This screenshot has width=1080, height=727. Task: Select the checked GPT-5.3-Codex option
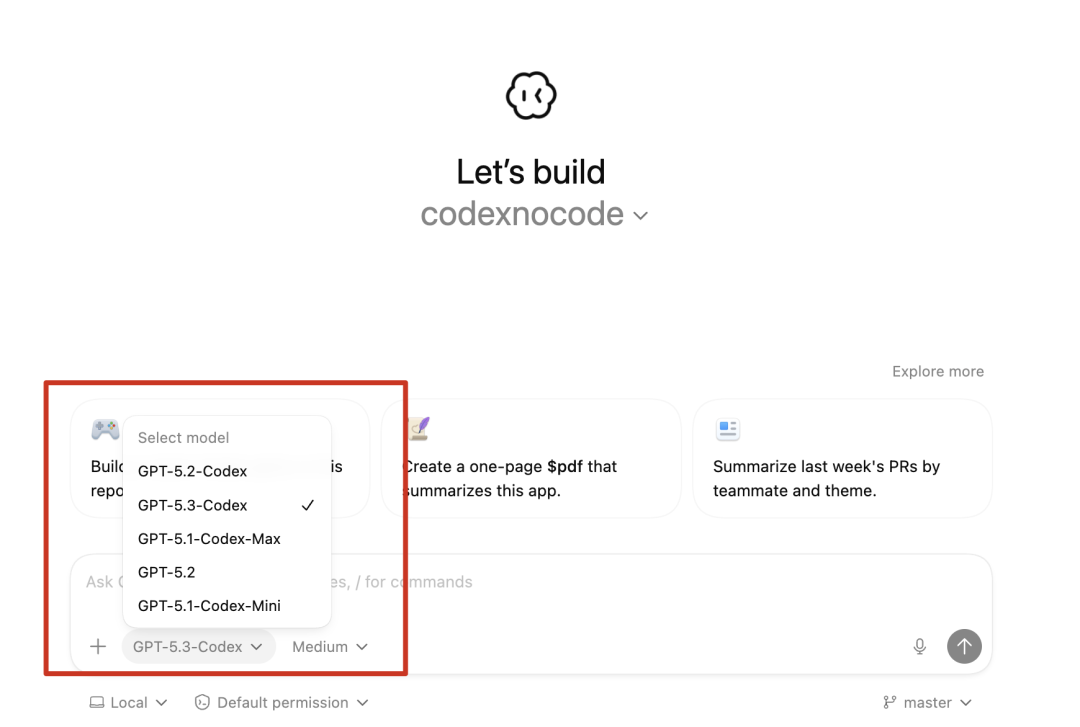192,505
